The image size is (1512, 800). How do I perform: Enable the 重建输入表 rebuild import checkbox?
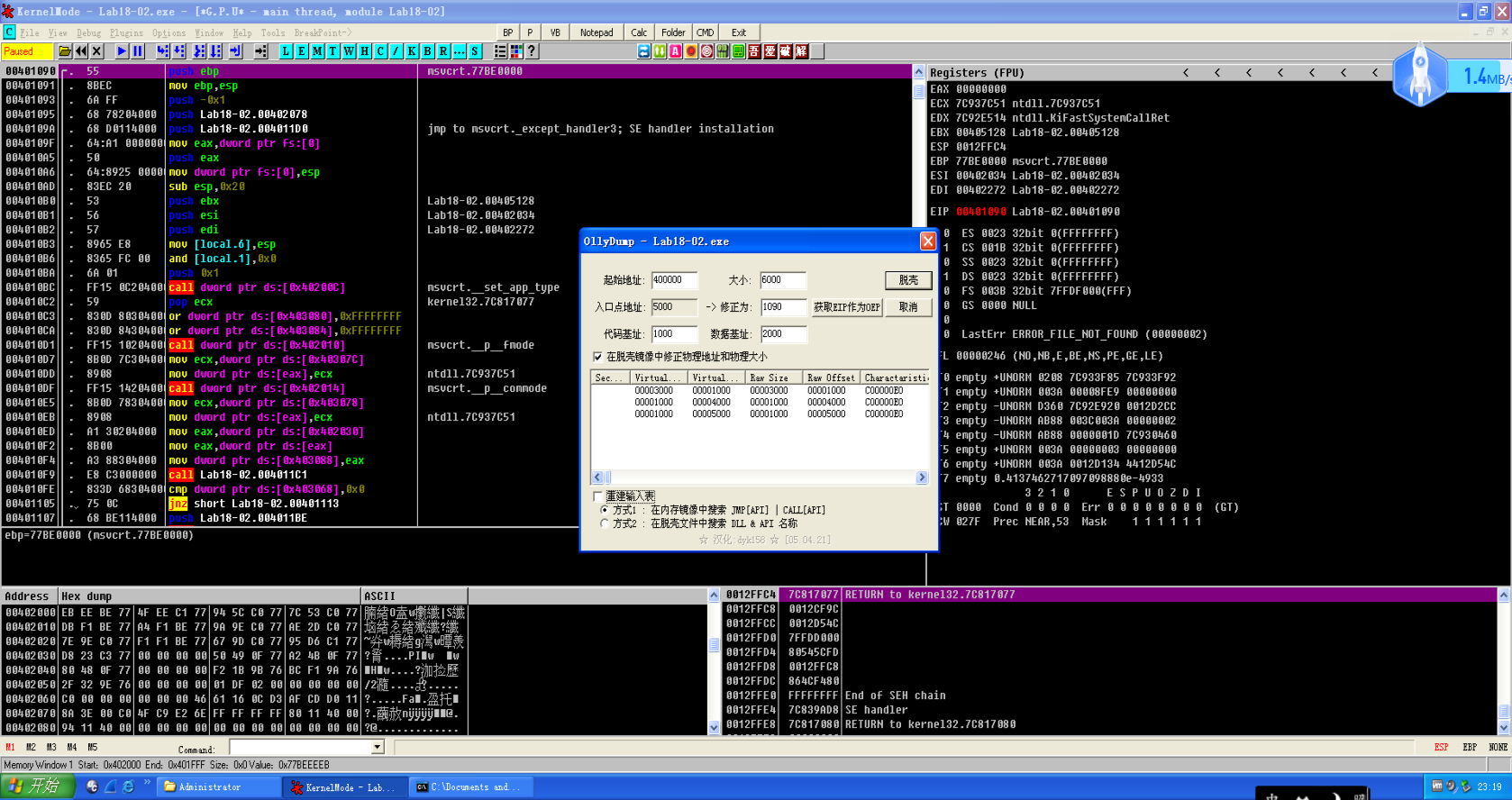coord(598,496)
